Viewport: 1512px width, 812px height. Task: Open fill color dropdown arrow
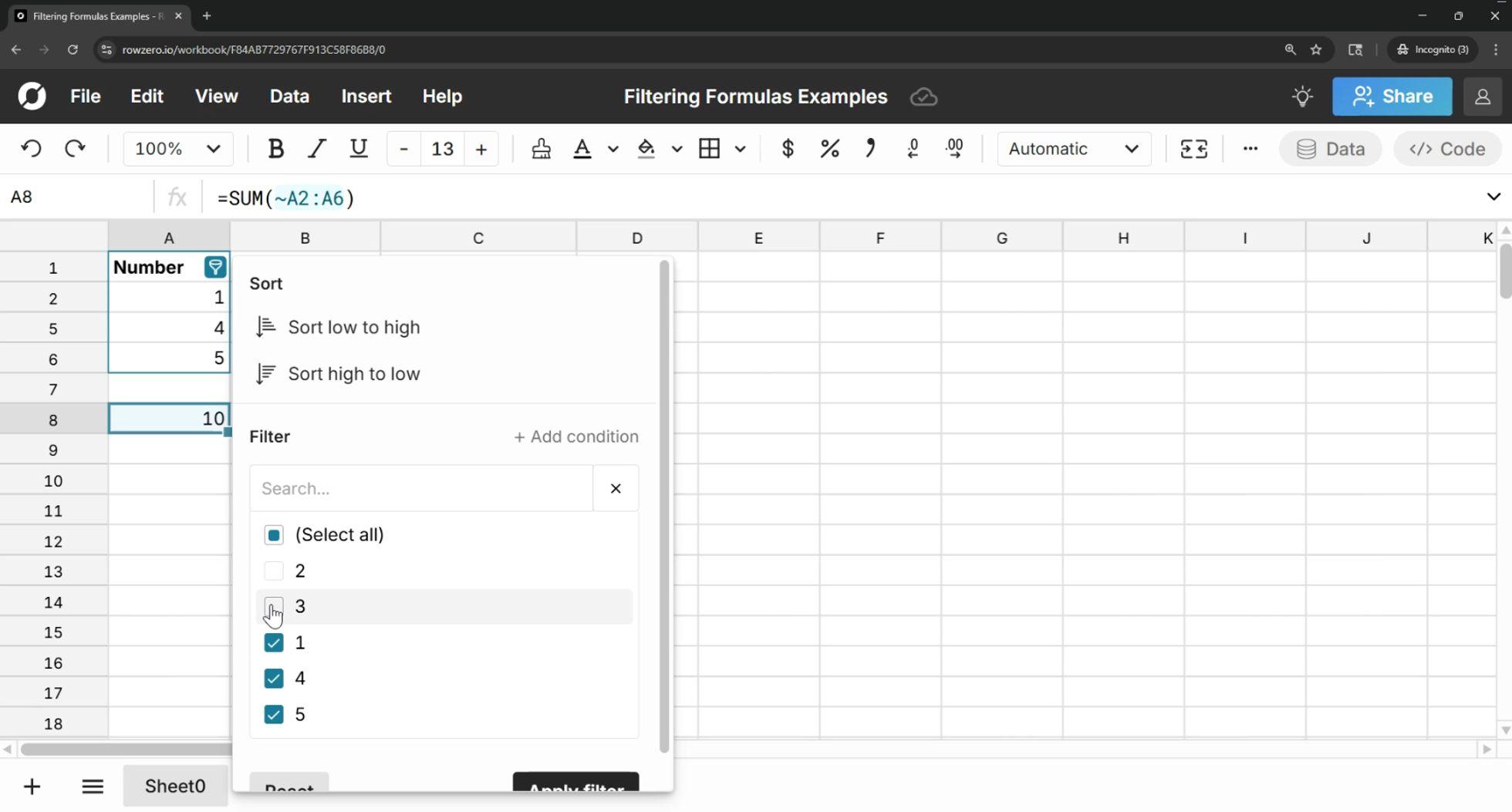tap(677, 149)
